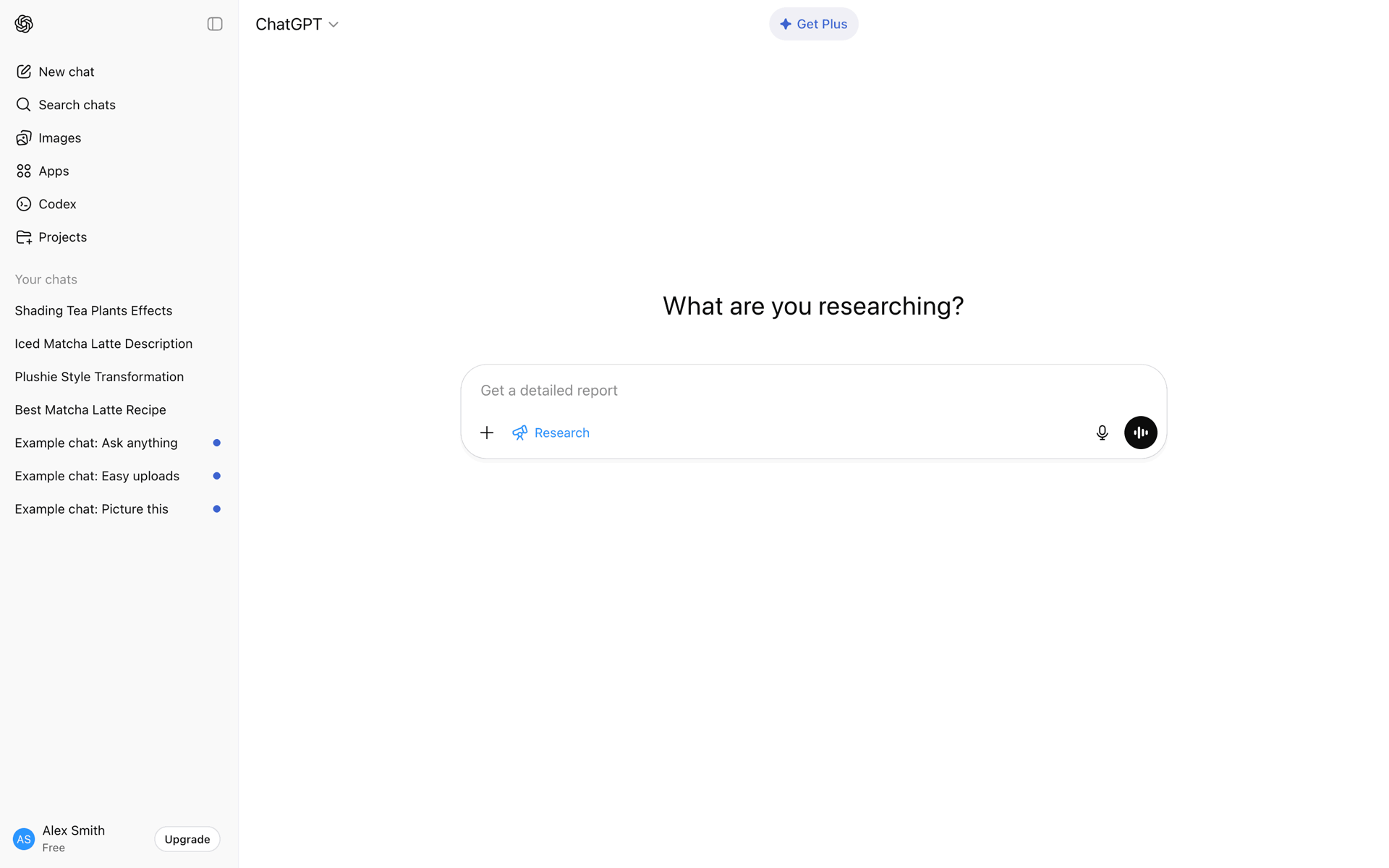Click the AS avatar icon
The height and width of the screenshot is (868, 1389).
24,839
